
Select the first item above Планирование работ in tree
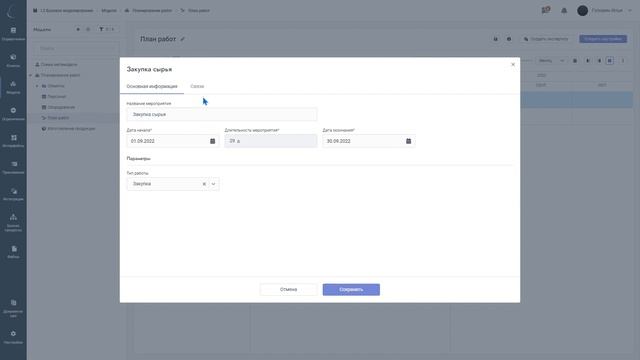(x=59, y=64)
